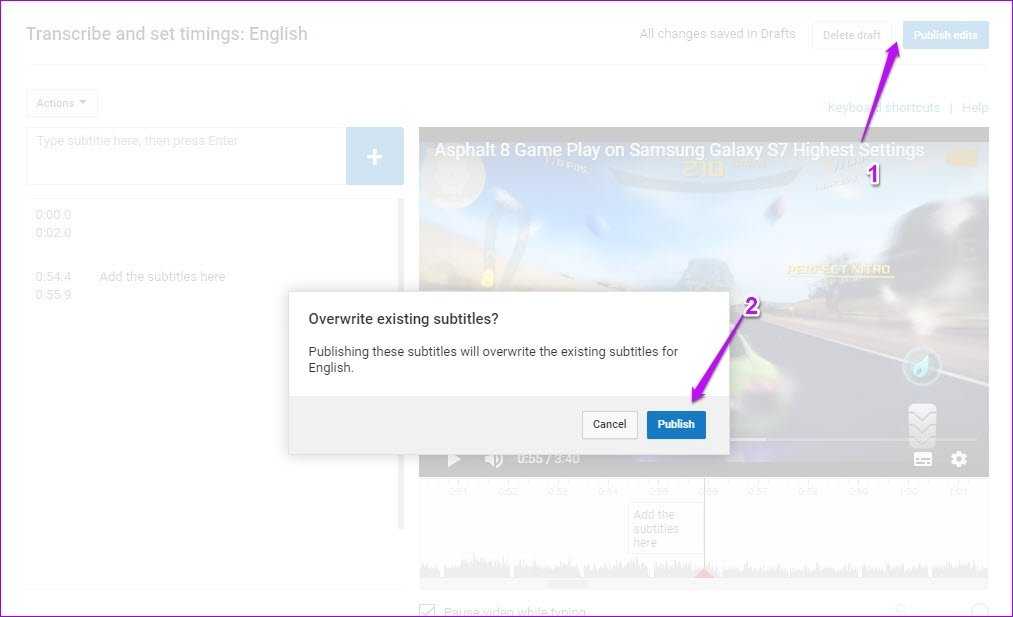
Task: Click the subtitle text input box
Action: (186, 156)
